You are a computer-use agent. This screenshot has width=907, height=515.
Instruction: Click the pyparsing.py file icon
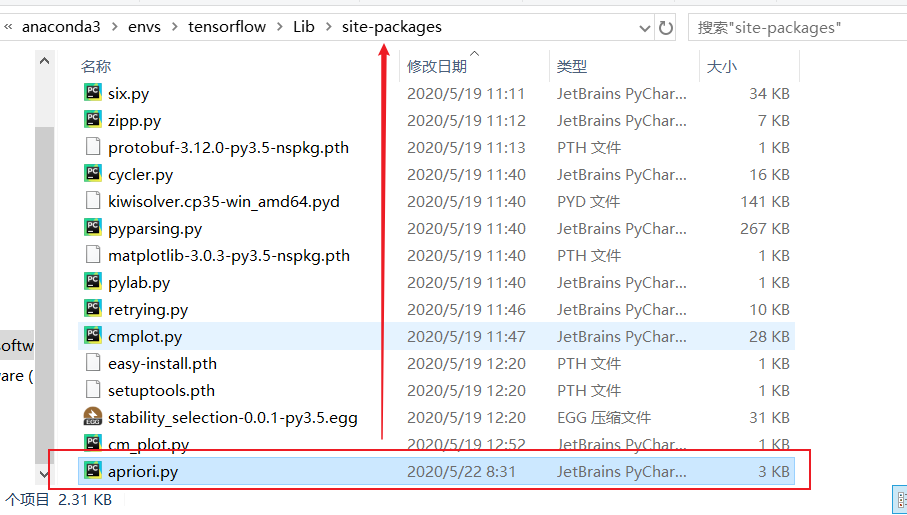coord(93,228)
